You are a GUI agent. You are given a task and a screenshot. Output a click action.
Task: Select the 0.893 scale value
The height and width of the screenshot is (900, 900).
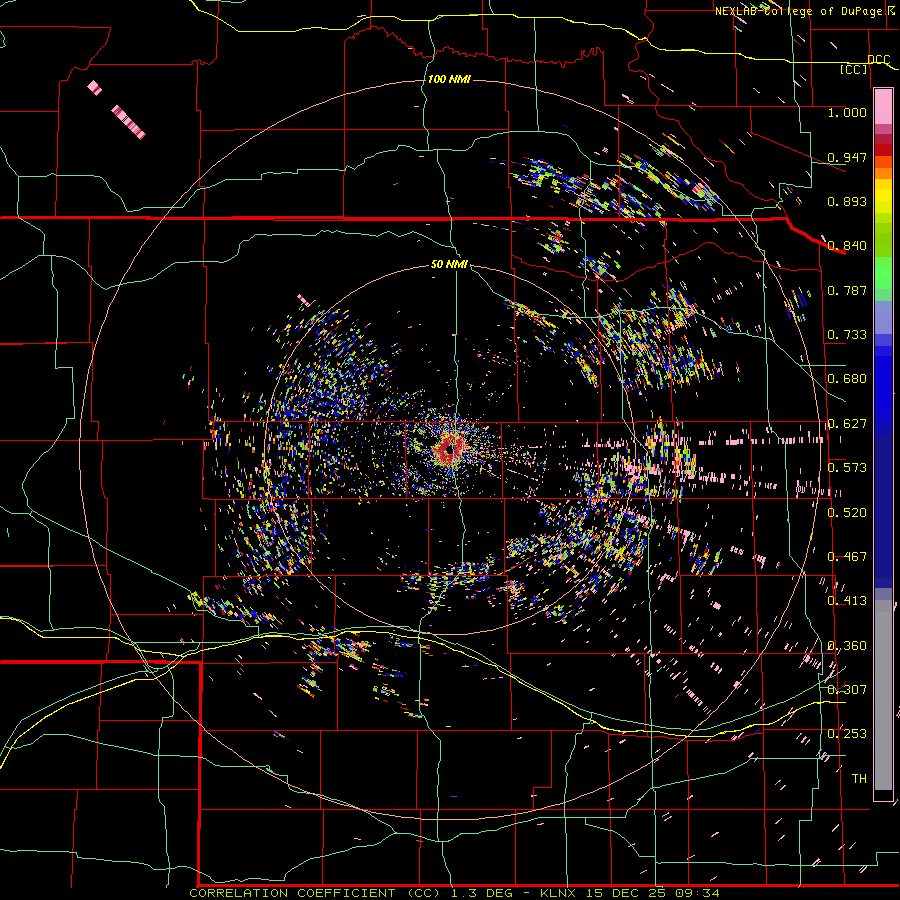click(x=847, y=201)
